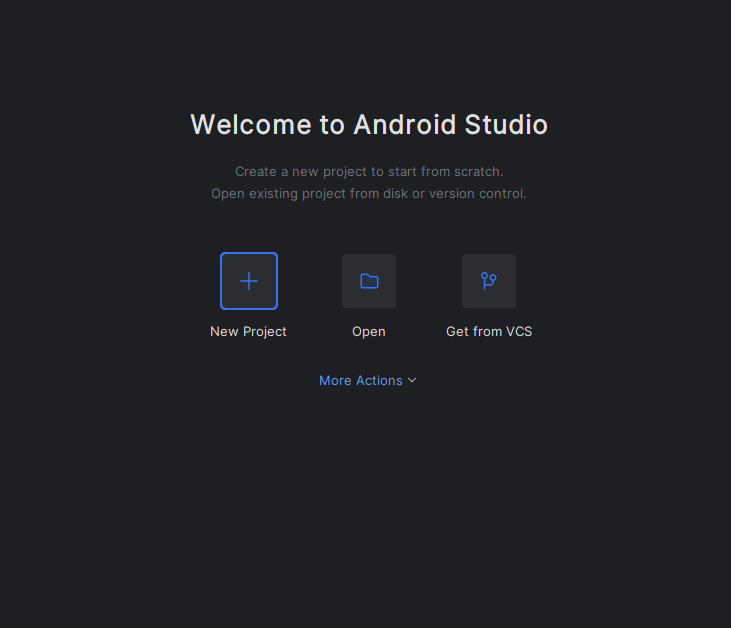Expand the More Actions dropdown
Screen dimensions: 731x628
368,380
